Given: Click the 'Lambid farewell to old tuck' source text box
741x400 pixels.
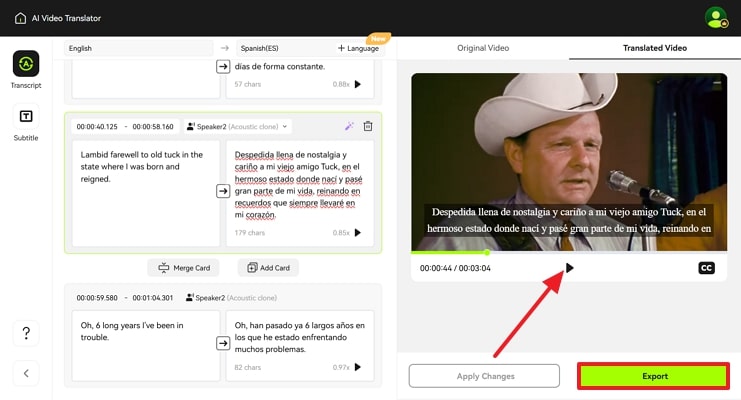Looking at the screenshot, I should click(146, 193).
